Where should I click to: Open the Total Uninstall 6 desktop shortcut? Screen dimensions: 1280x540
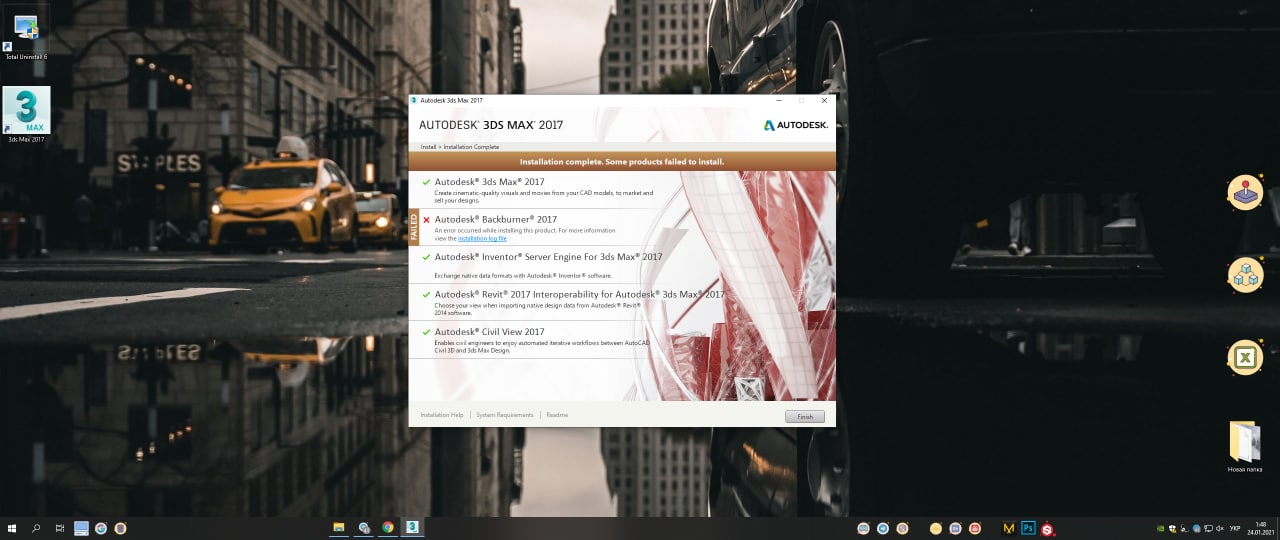tap(26, 34)
